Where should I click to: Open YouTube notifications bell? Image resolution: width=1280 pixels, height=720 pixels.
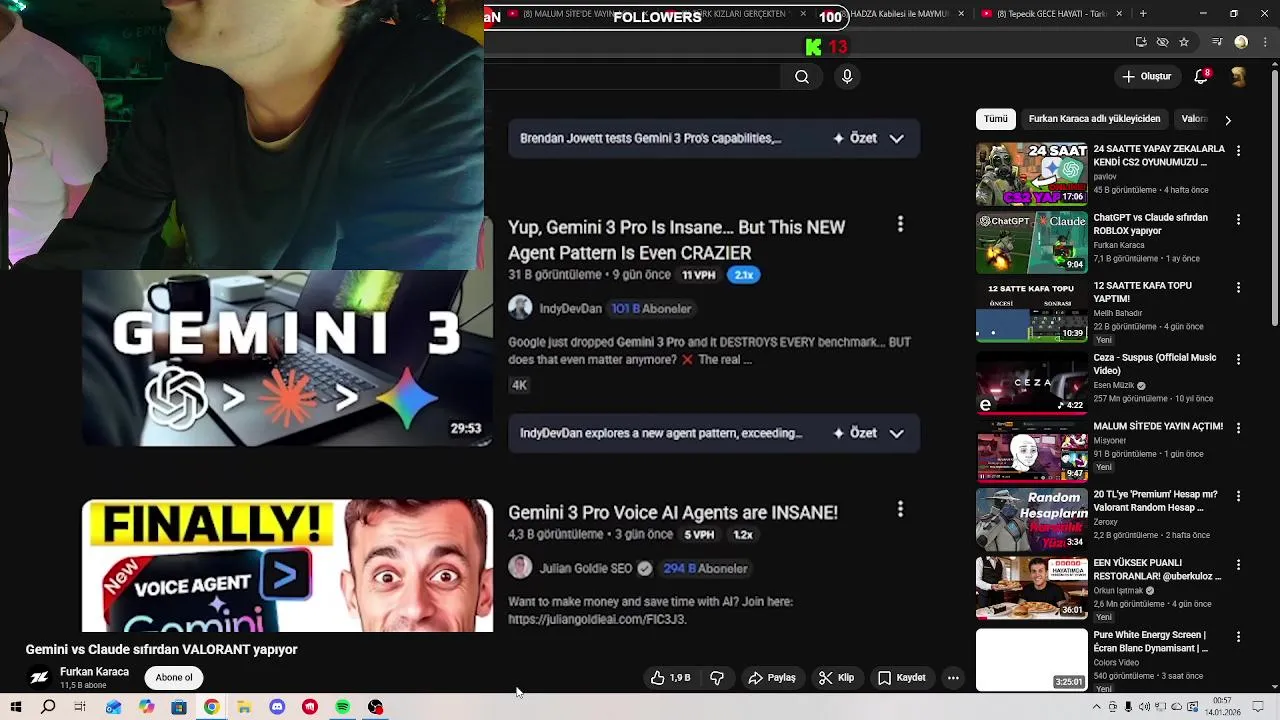click(1202, 77)
